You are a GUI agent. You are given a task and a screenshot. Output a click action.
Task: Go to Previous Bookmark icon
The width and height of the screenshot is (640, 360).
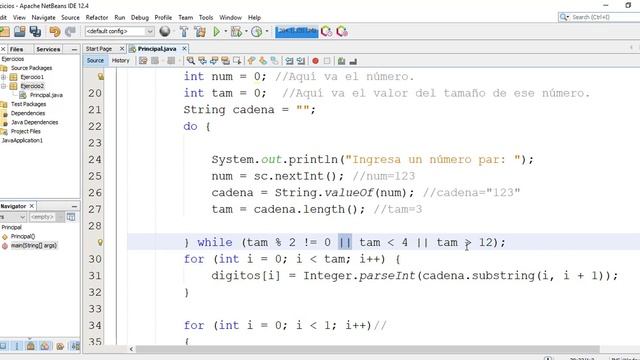click(251, 61)
